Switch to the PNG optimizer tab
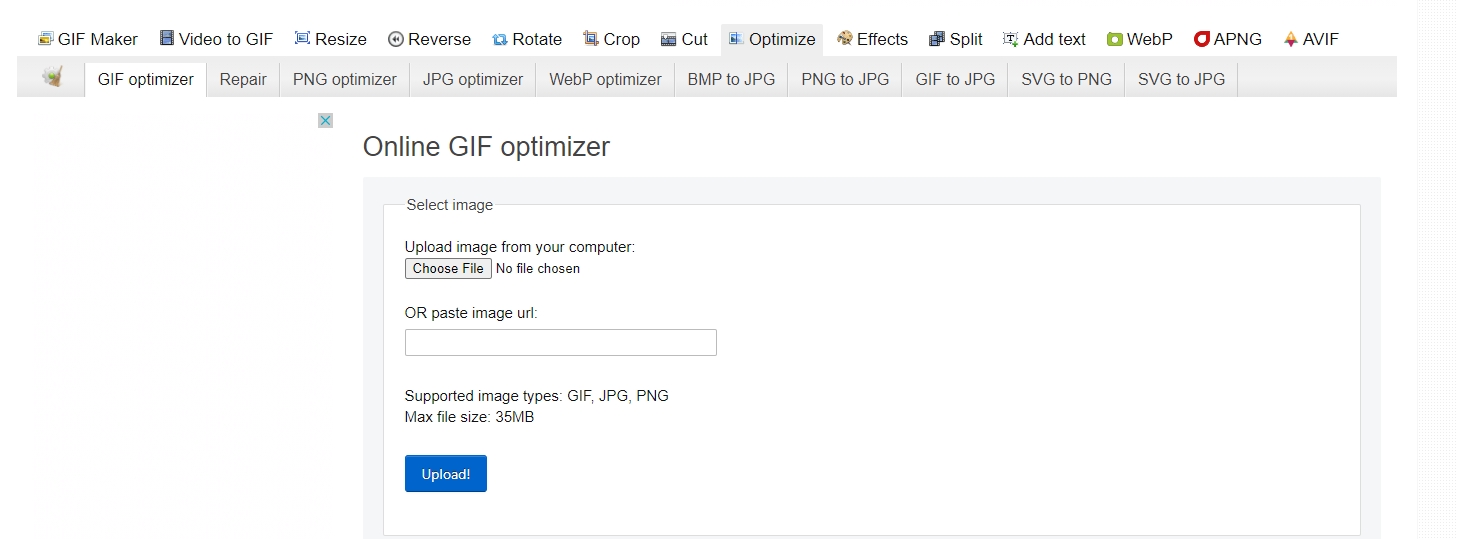The image size is (1458, 539). (344, 79)
